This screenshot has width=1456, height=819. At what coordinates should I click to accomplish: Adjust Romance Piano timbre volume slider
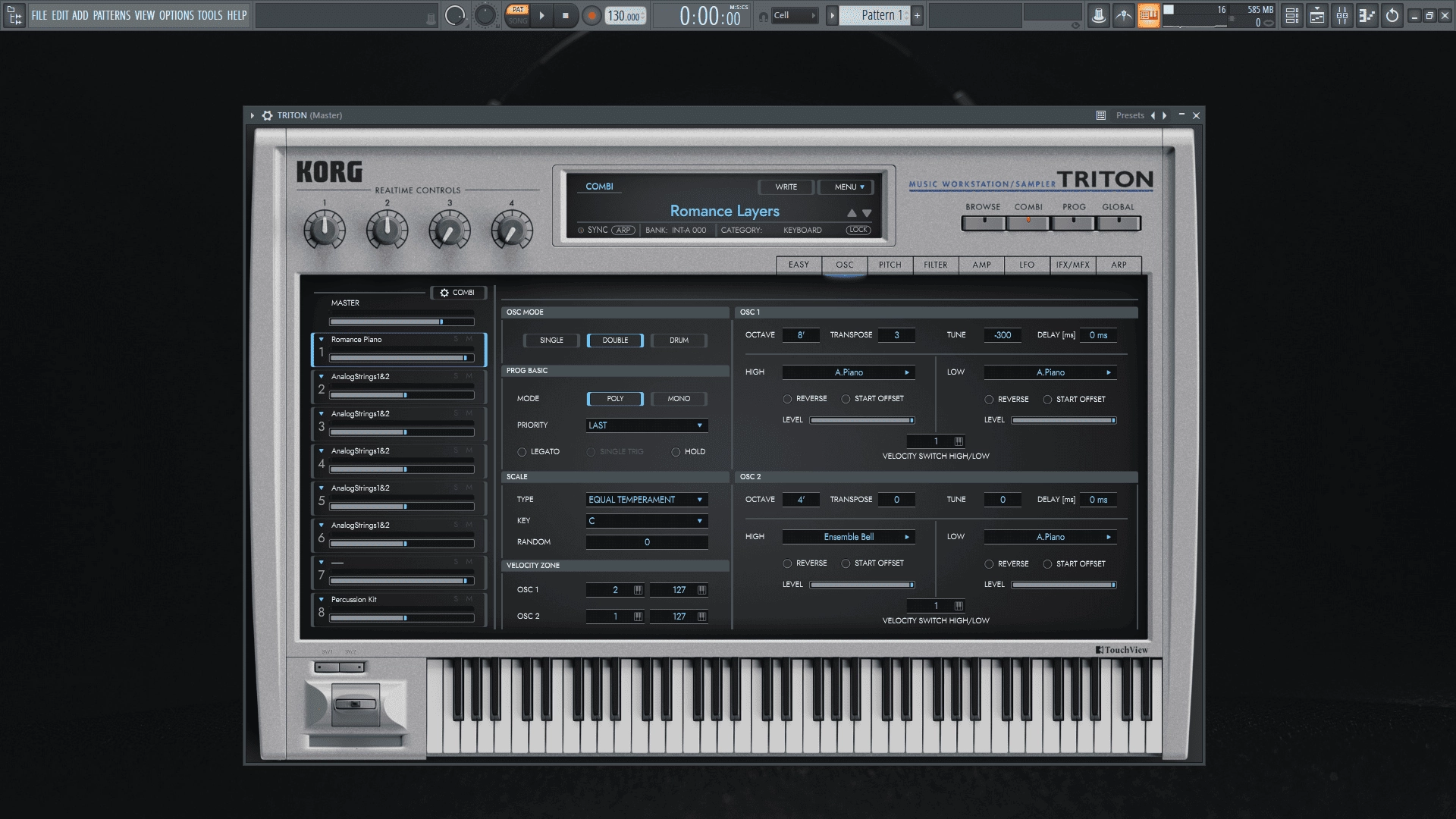pos(402,358)
